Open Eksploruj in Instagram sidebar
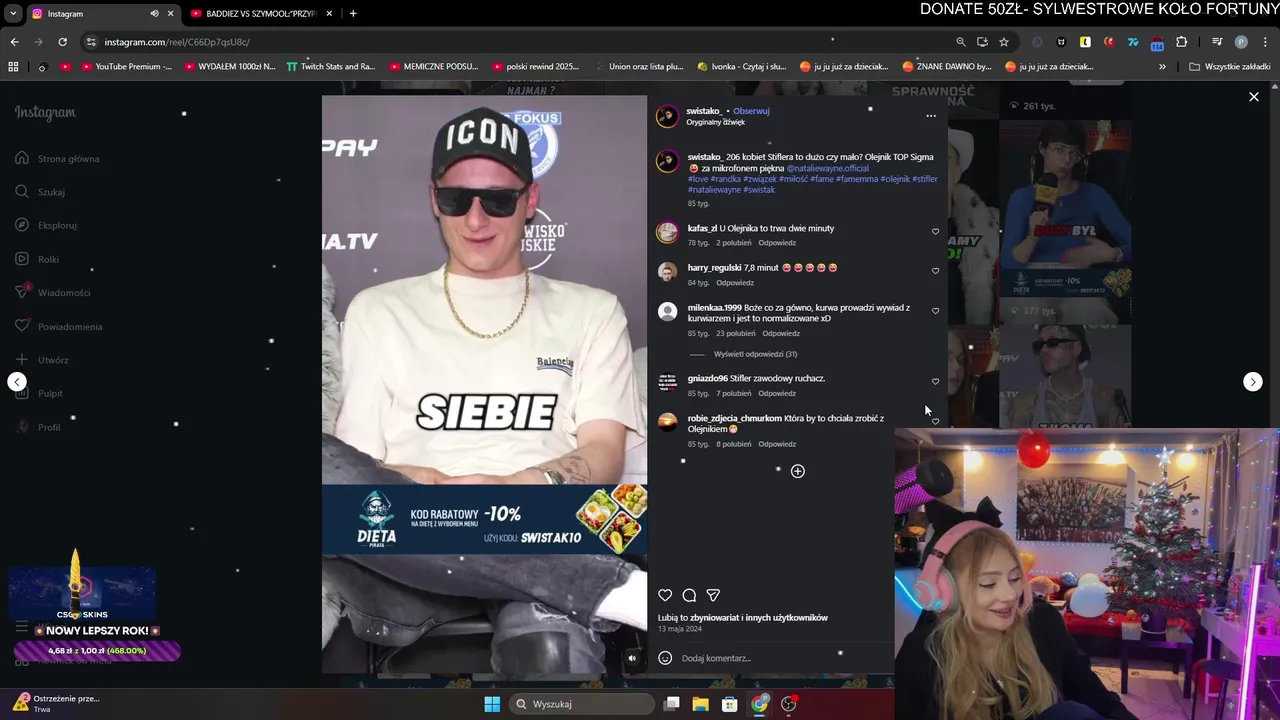Viewport: 1280px width, 720px height. 46,225
